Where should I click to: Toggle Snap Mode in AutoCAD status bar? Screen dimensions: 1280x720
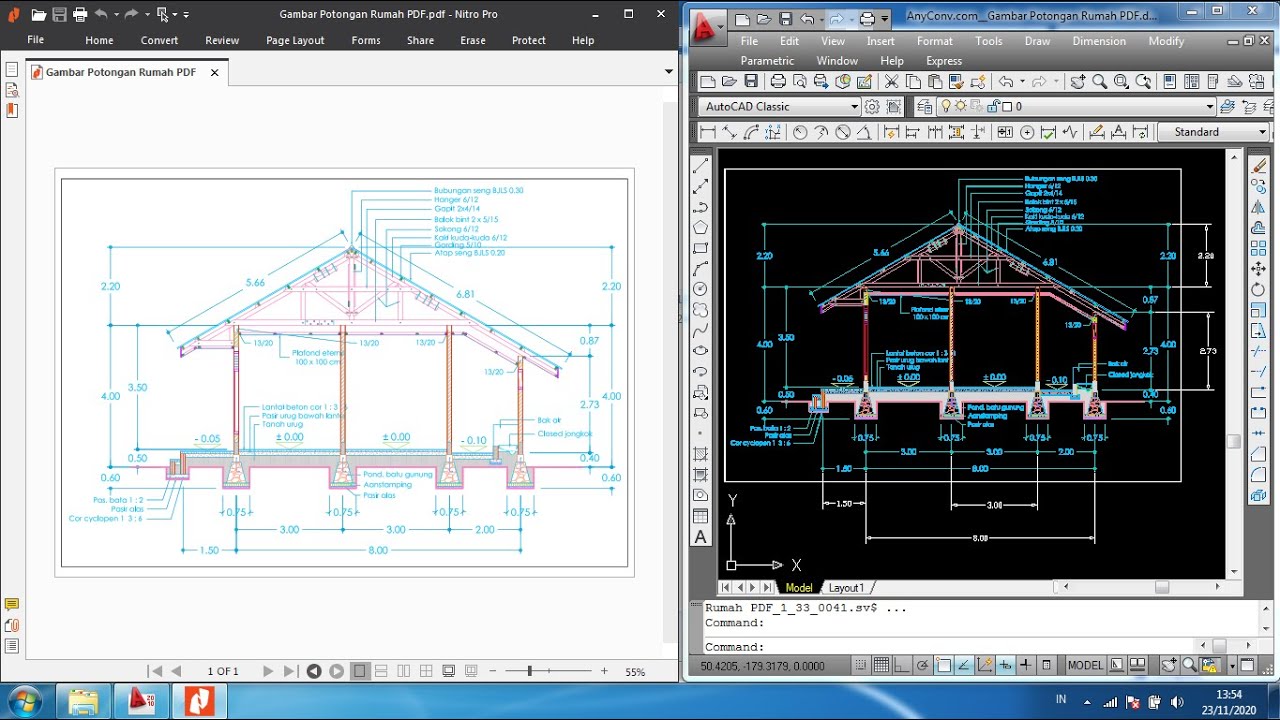tap(861, 665)
